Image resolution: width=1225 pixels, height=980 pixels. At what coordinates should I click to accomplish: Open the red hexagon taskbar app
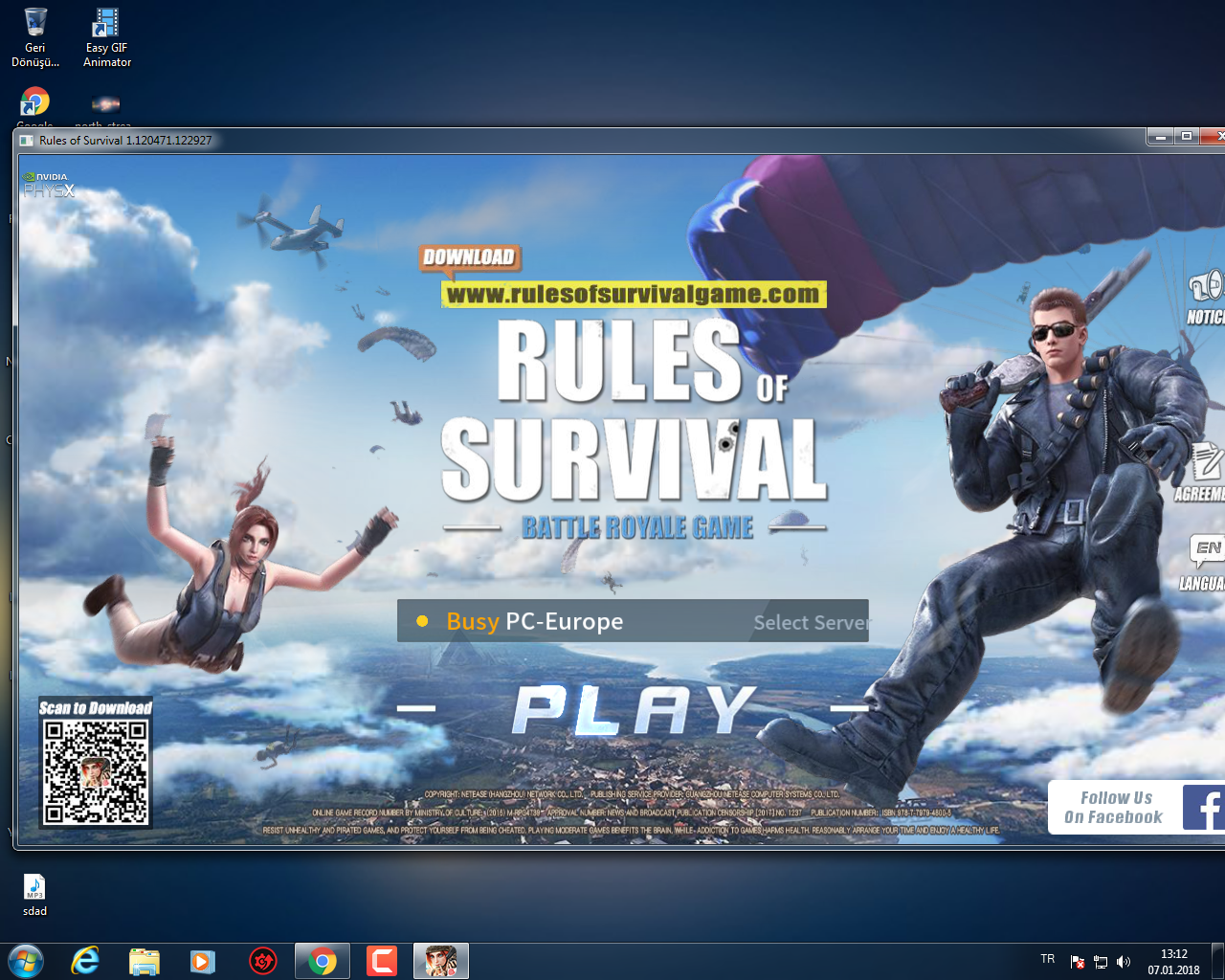pos(263,961)
